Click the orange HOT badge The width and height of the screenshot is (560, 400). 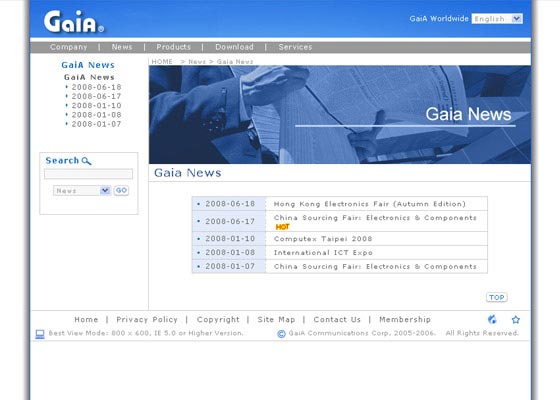(x=282, y=227)
